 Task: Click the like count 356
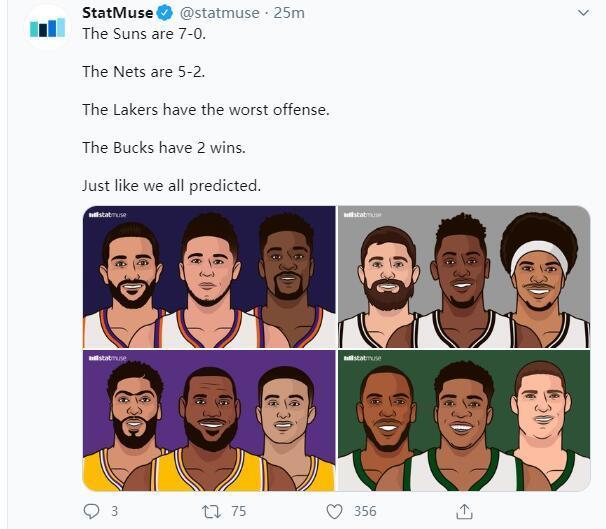click(x=365, y=511)
